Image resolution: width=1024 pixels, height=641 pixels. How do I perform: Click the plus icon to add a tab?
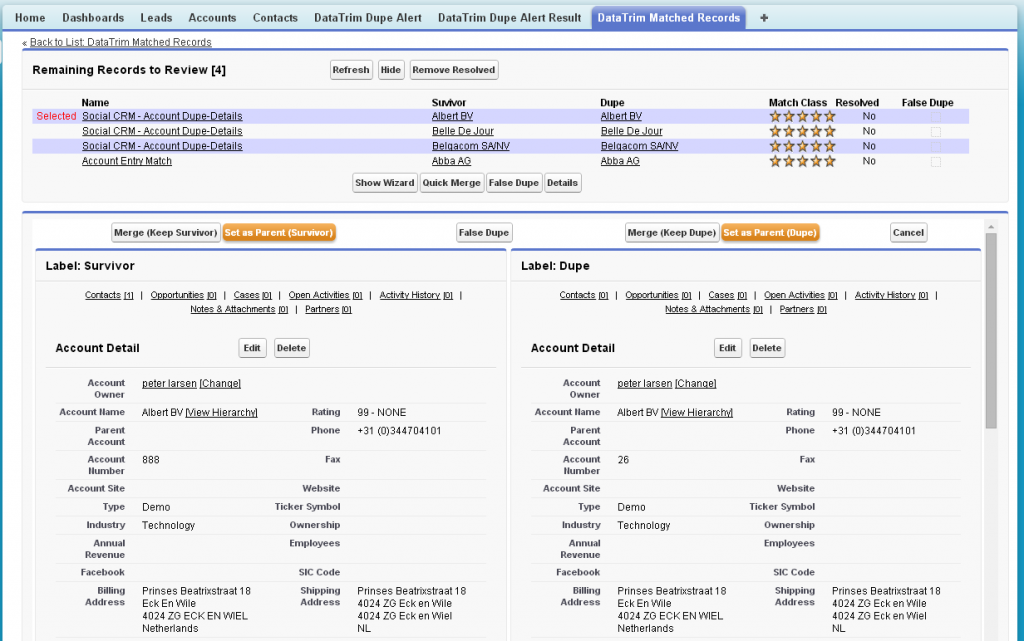pos(764,18)
